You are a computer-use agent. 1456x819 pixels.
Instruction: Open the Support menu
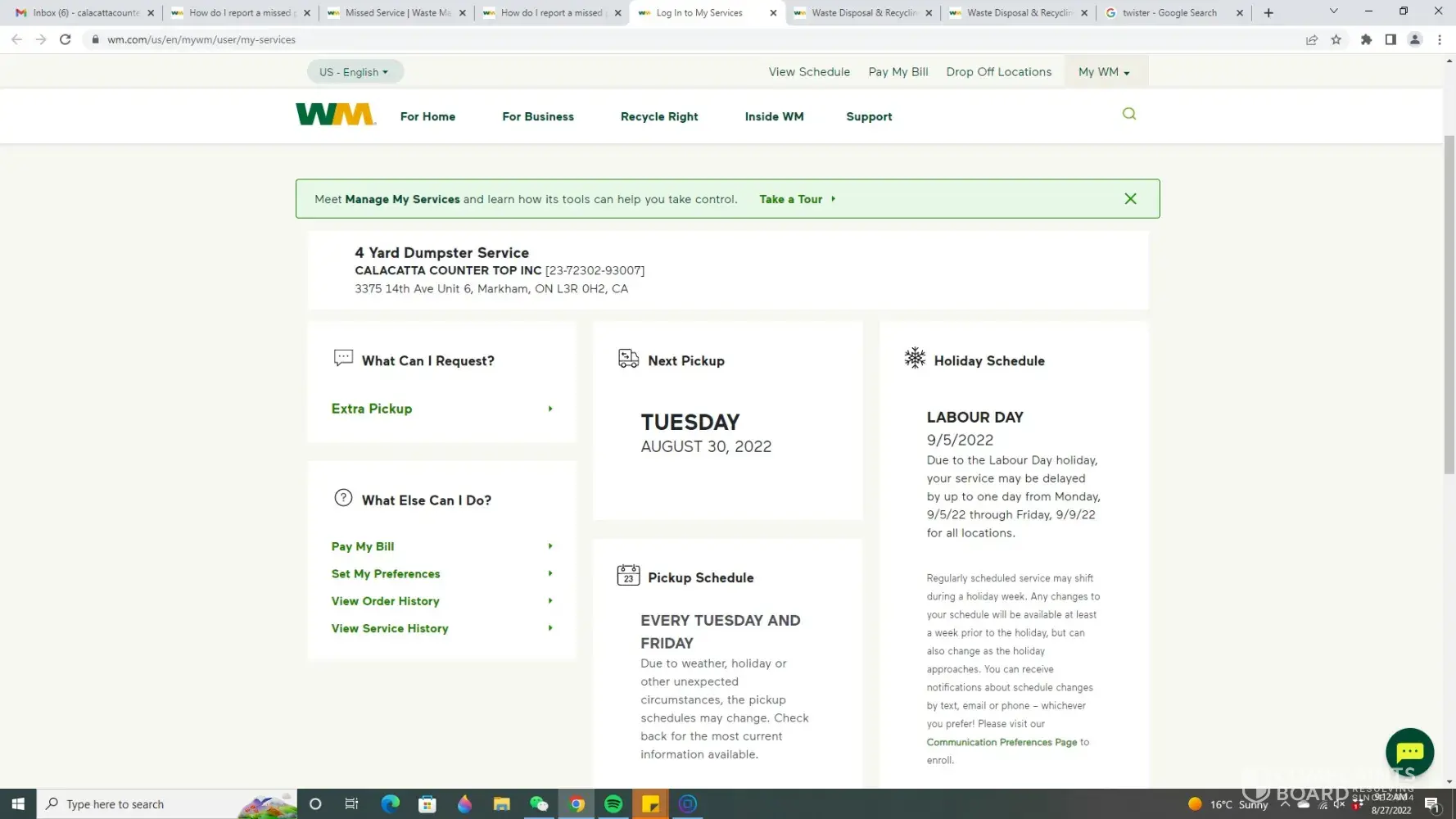pos(869,116)
